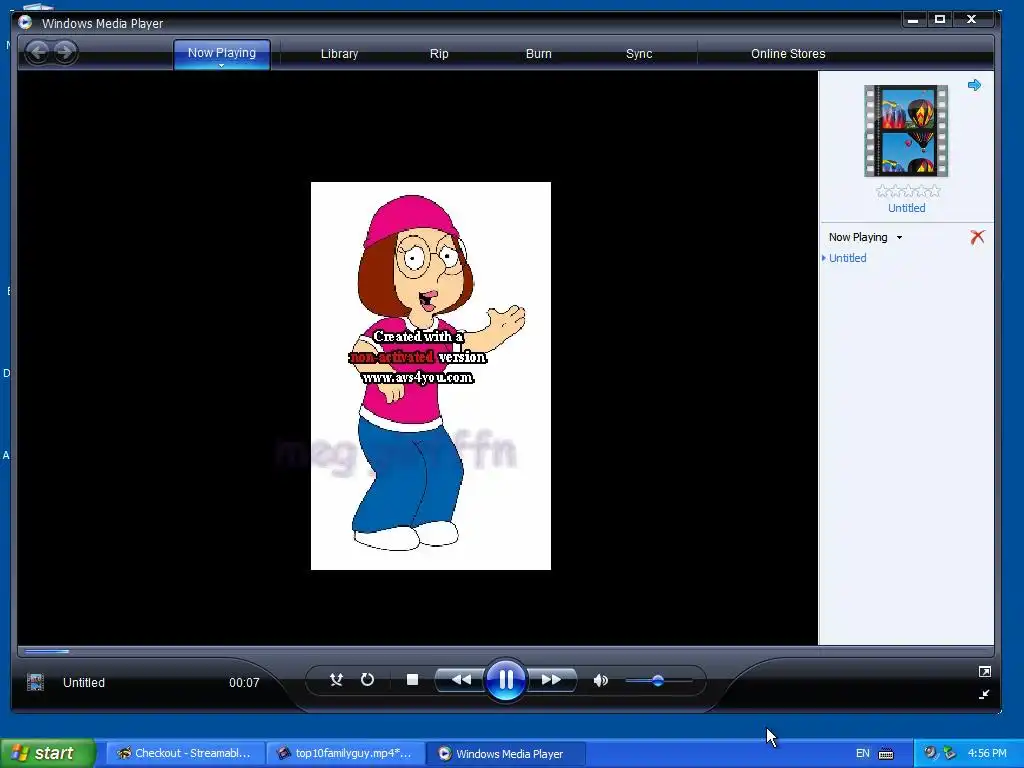Switch to the Burn tab
The width and height of the screenshot is (1024, 768).
539,54
